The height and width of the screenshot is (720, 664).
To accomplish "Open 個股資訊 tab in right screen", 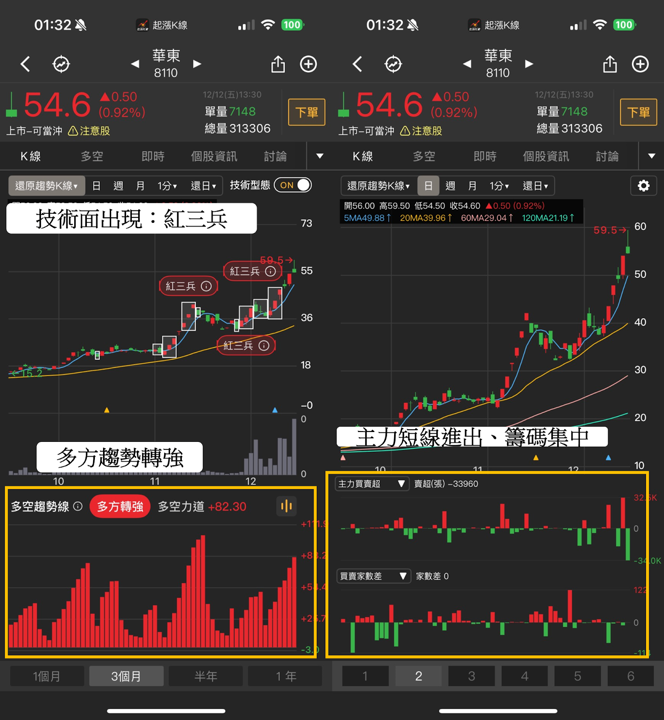I will (546, 157).
